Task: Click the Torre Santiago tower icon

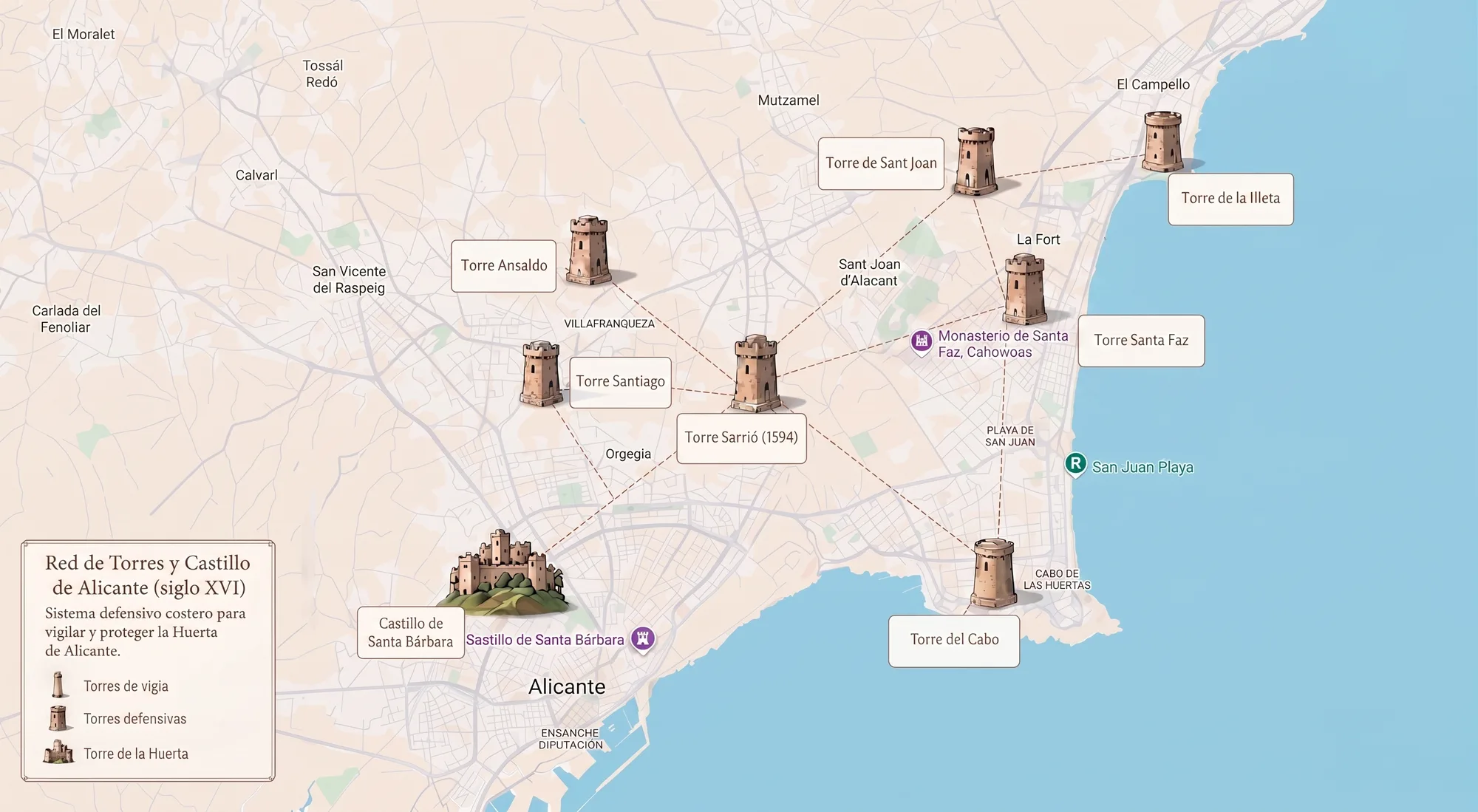Action: click(541, 373)
